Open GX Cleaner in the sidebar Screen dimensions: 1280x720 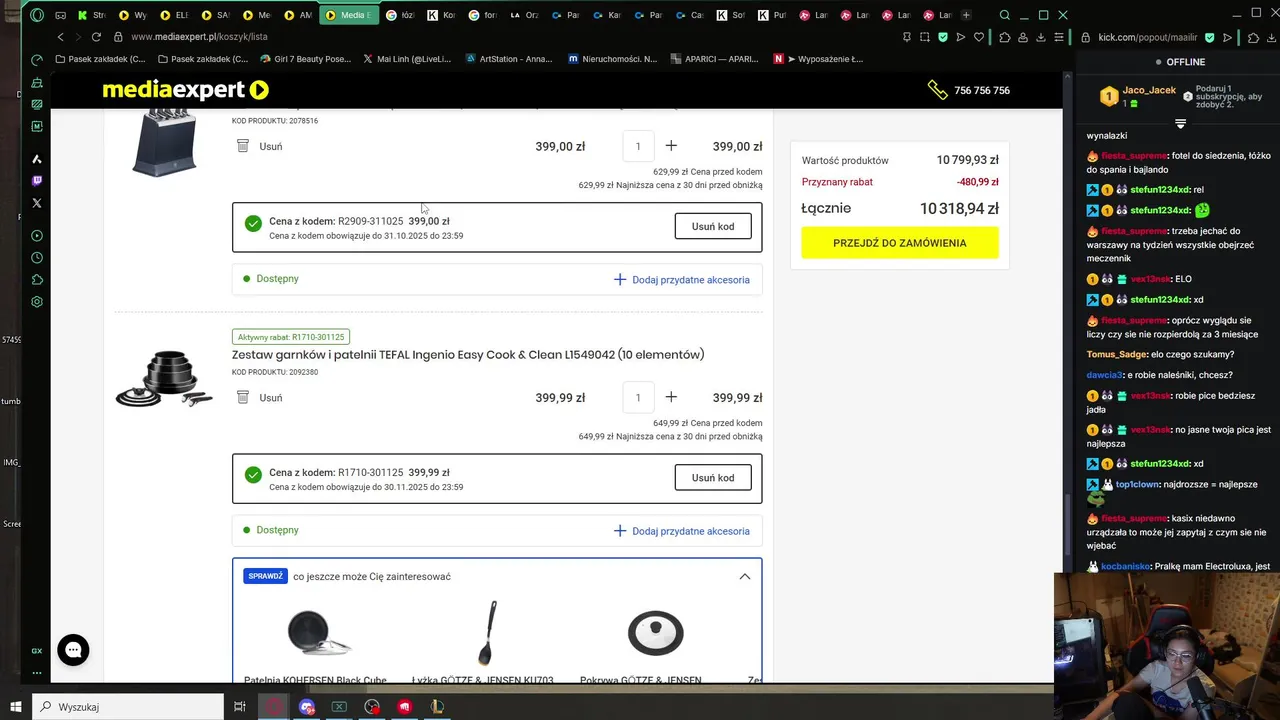37,82
